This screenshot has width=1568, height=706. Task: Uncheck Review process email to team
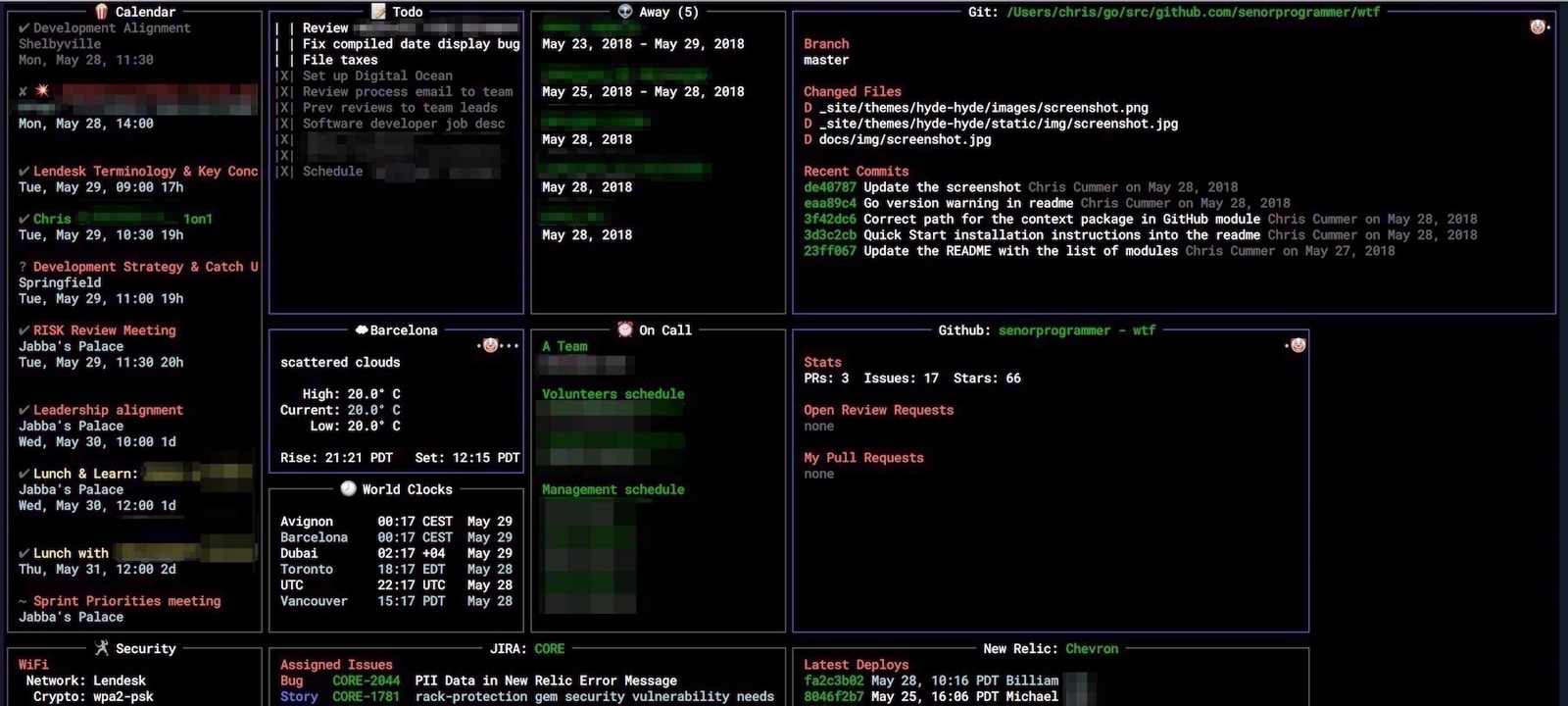tap(284, 92)
